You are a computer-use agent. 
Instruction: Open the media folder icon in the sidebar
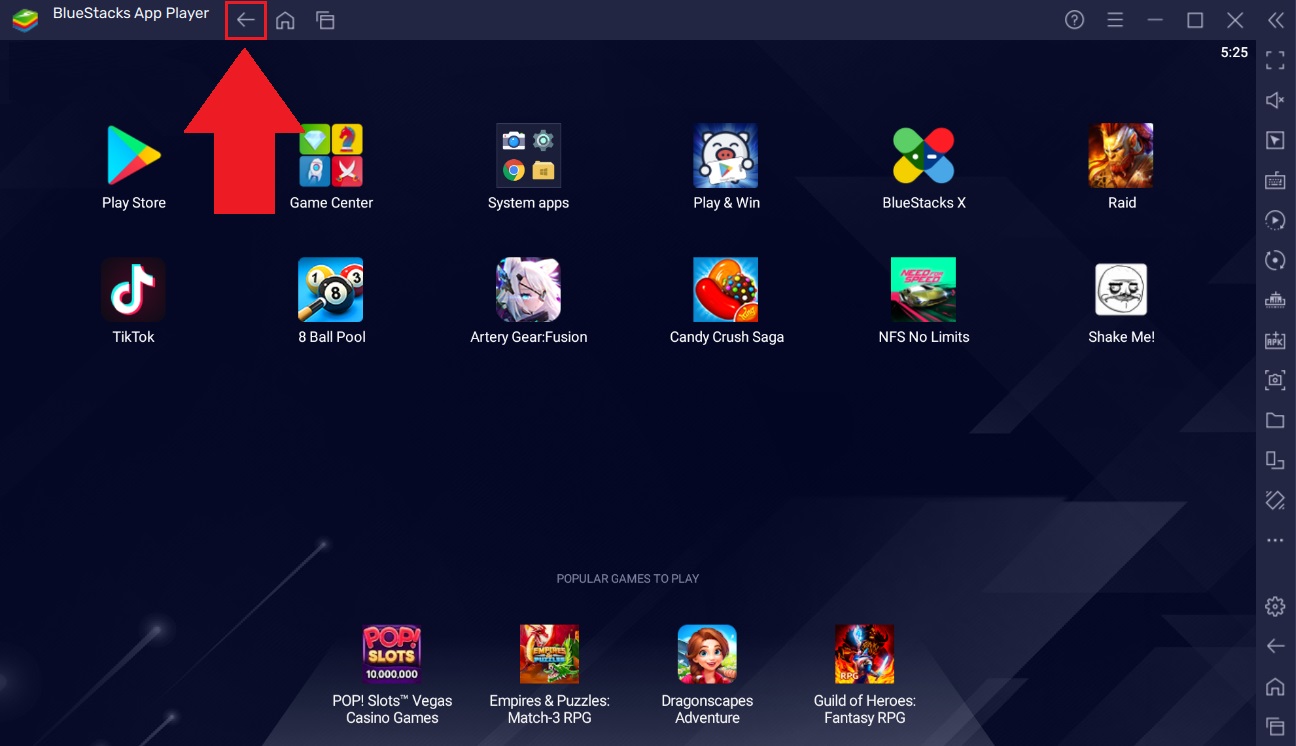(x=1275, y=420)
